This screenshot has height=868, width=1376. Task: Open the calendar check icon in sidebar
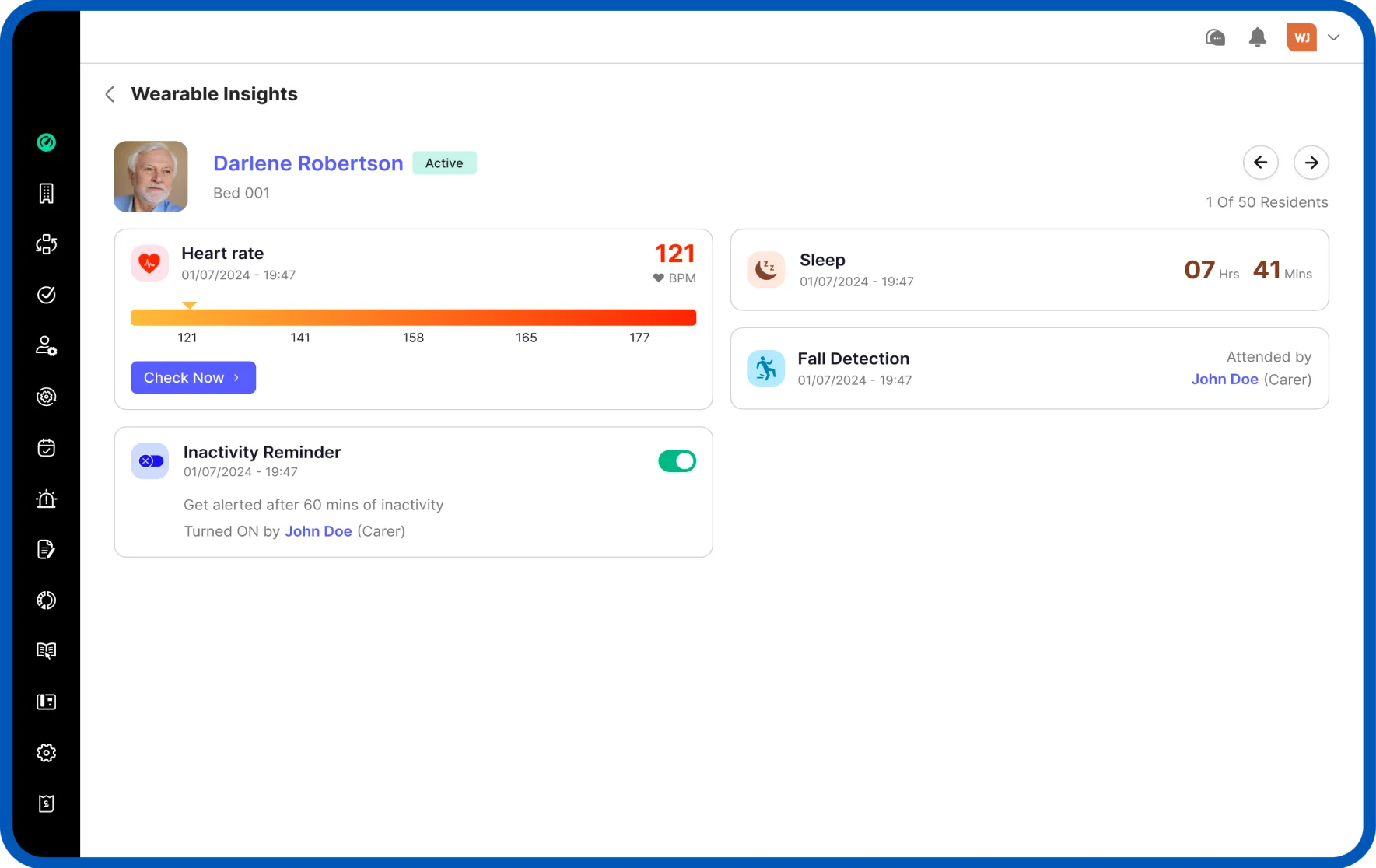point(47,448)
